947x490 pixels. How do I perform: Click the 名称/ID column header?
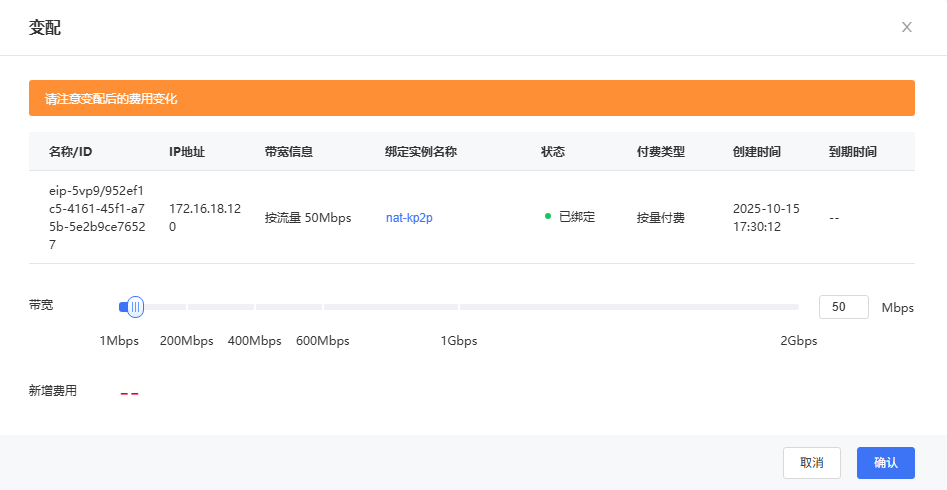click(x=70, y=152)
